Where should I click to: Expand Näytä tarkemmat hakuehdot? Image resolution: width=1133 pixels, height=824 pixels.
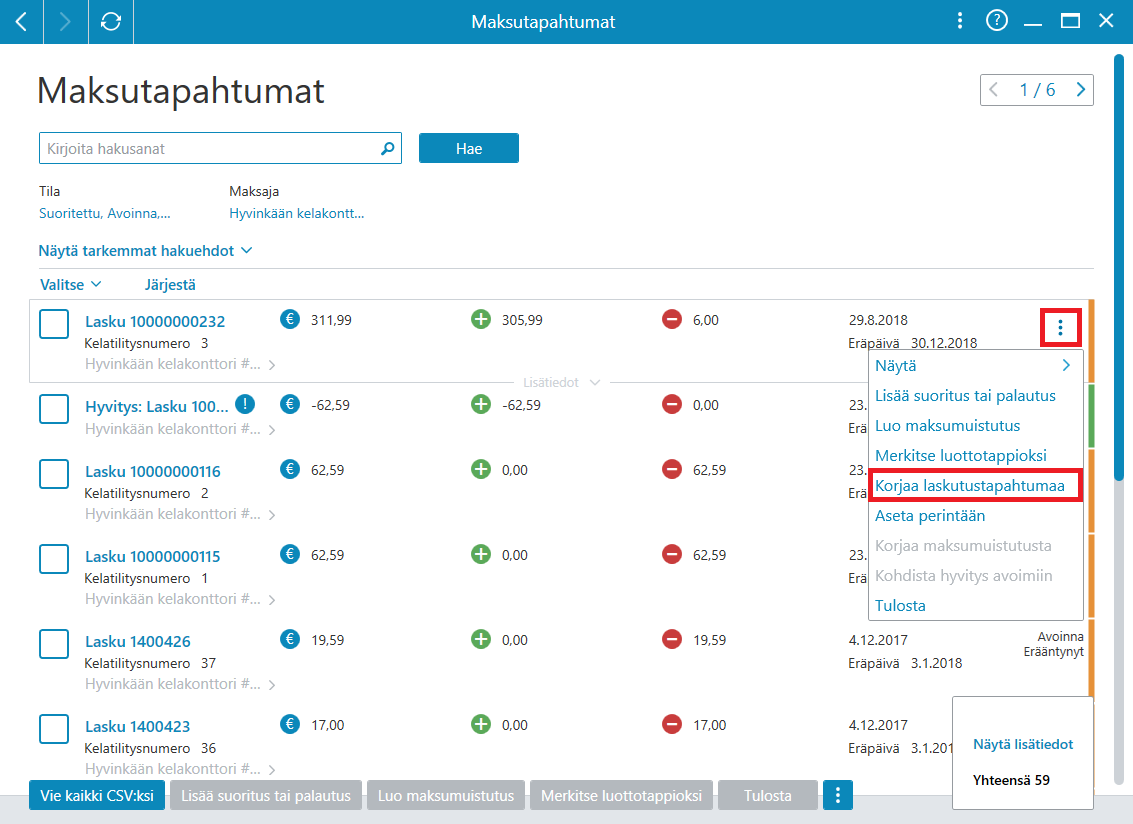[x=145, y=251]
